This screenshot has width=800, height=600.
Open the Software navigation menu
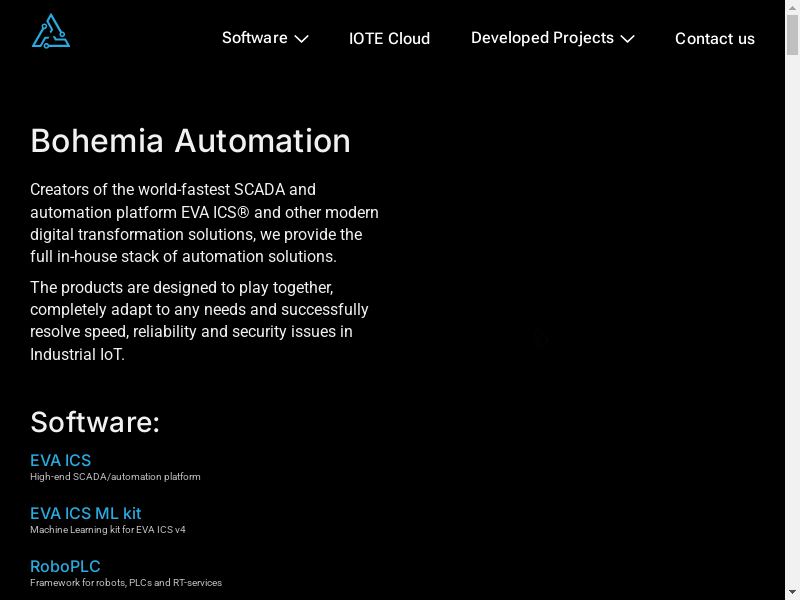tap(254, 38)
